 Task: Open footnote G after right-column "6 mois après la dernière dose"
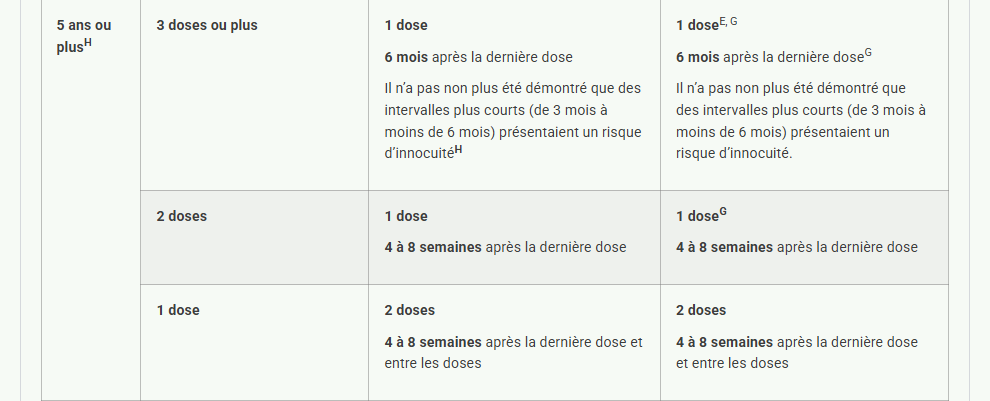(x=869, y=53)
